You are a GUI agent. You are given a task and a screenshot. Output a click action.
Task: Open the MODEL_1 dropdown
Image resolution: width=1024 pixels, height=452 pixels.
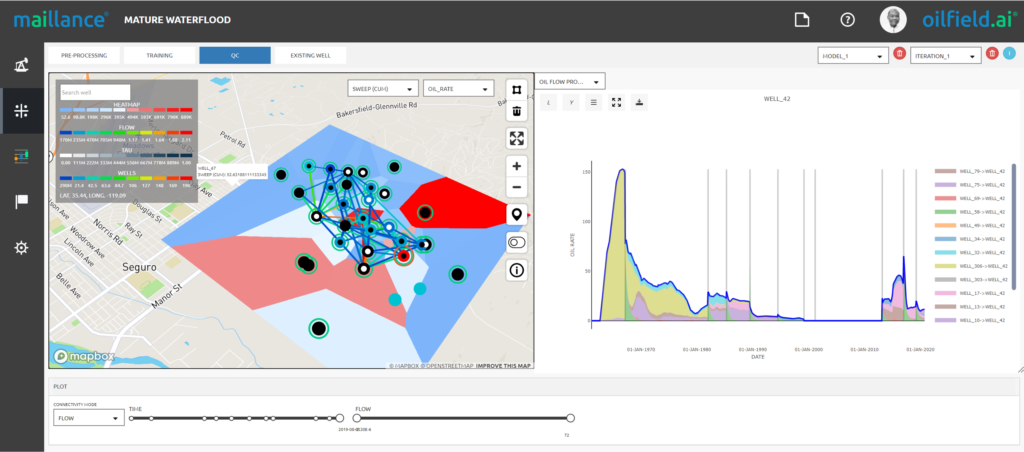853,56
